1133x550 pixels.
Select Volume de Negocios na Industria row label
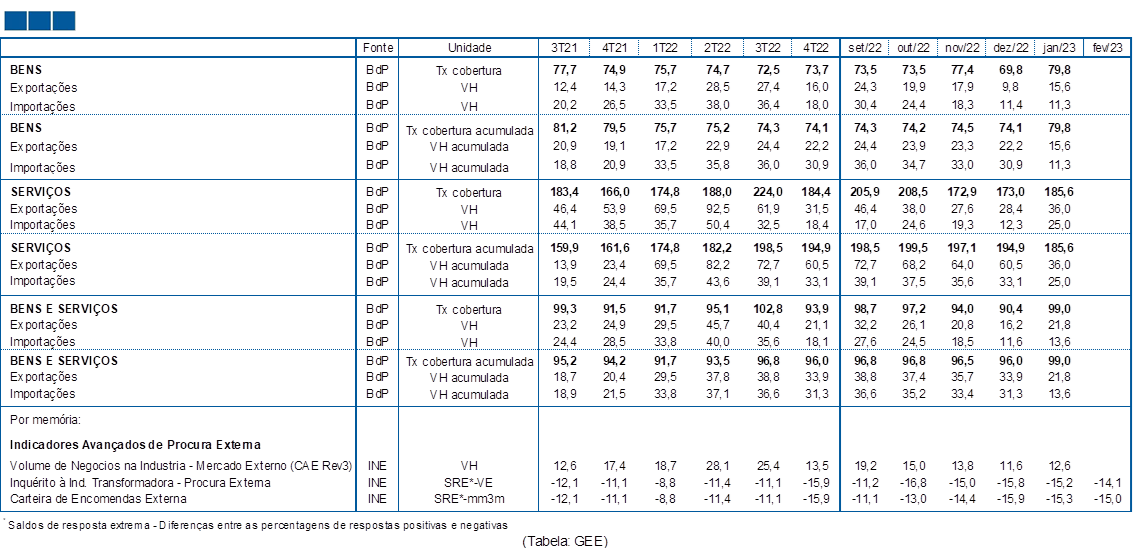[181, 466]
